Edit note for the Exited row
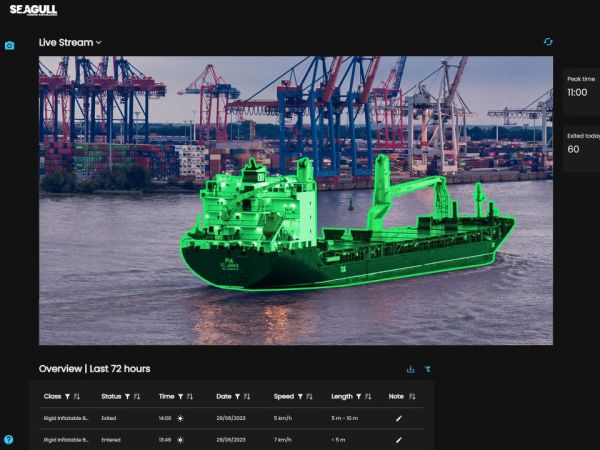Viewport: 600px width, 450px height. tap(399, 418)
